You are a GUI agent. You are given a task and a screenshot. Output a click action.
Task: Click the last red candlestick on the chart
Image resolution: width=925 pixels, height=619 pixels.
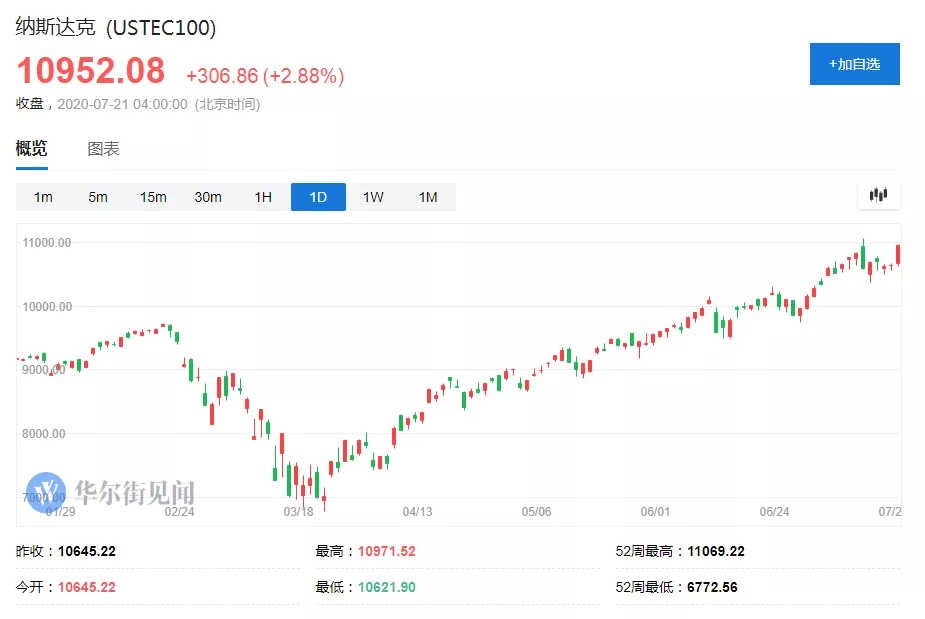tap(898, 255)
